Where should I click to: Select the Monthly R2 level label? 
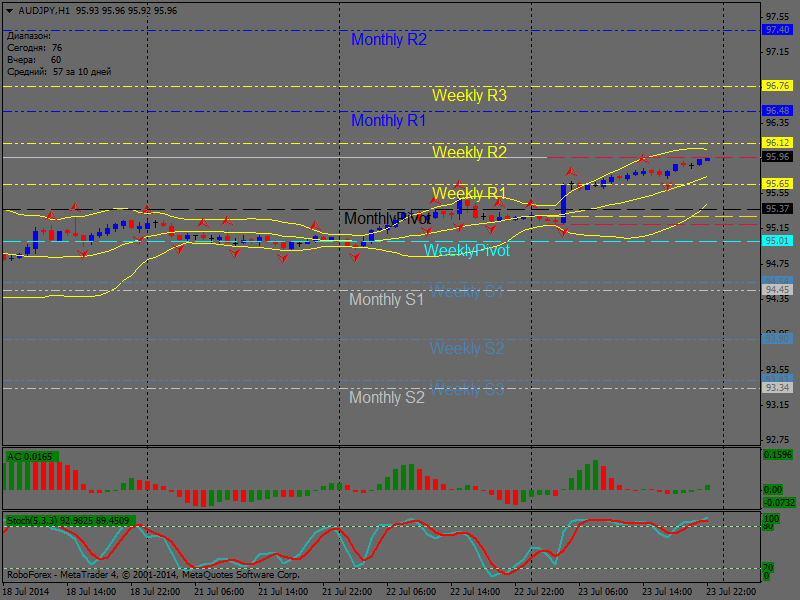pos(389,40)
